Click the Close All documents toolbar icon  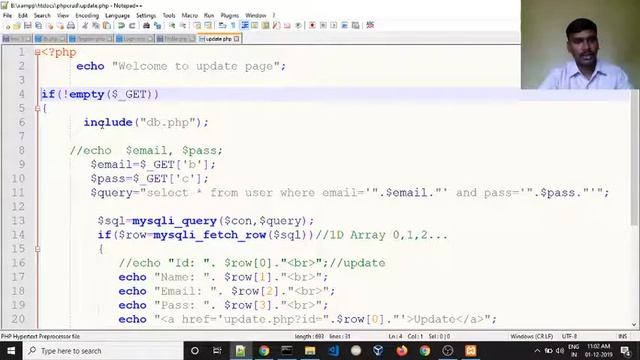click(60, 26)
